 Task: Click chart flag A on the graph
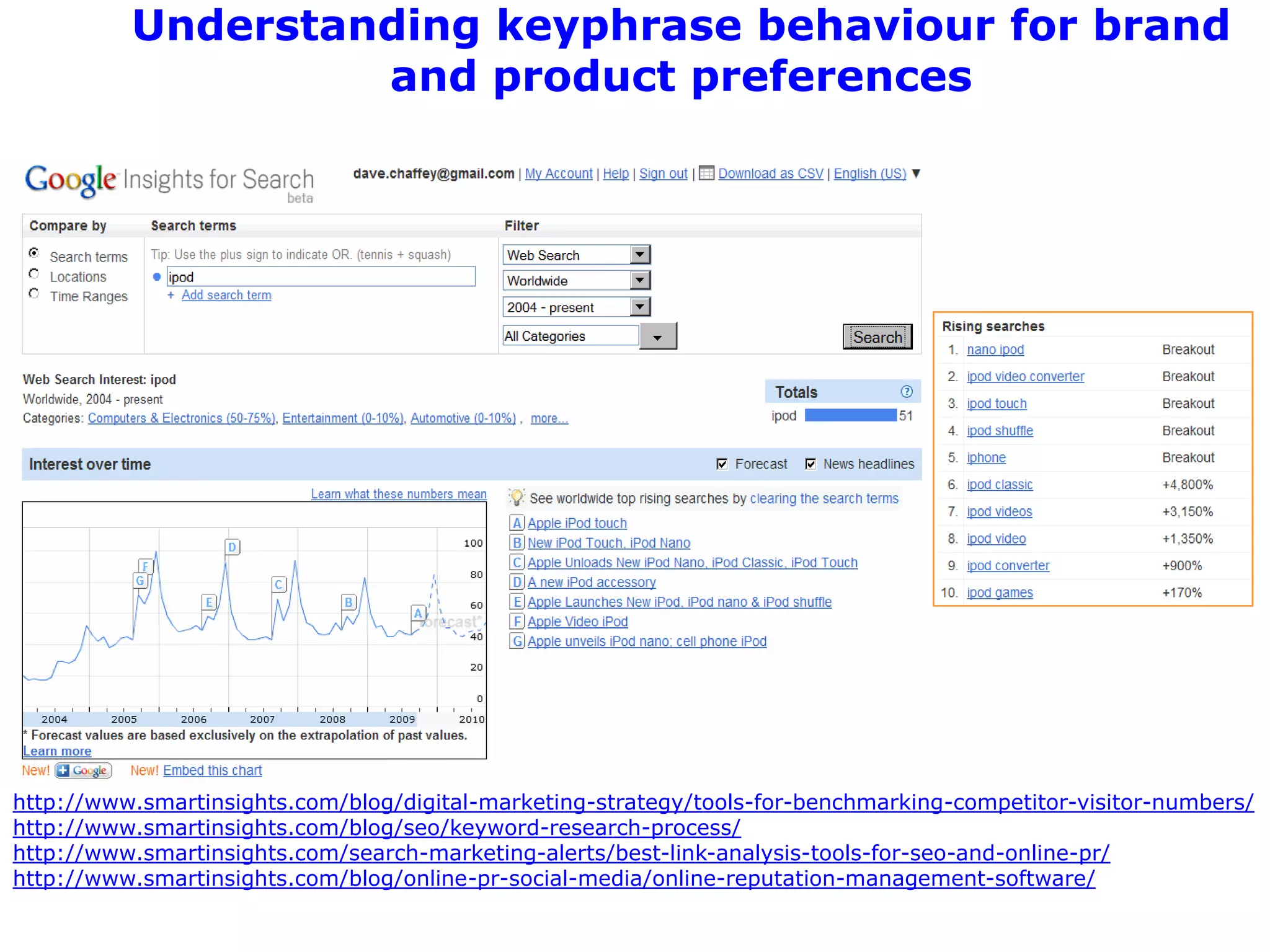coord(419,614)
